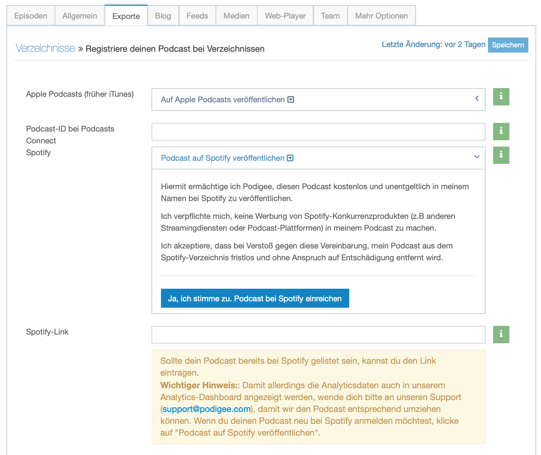This screenshot has width=541, height=455.
Task: Switch to the Medien tab
Action: click(236, 16)
